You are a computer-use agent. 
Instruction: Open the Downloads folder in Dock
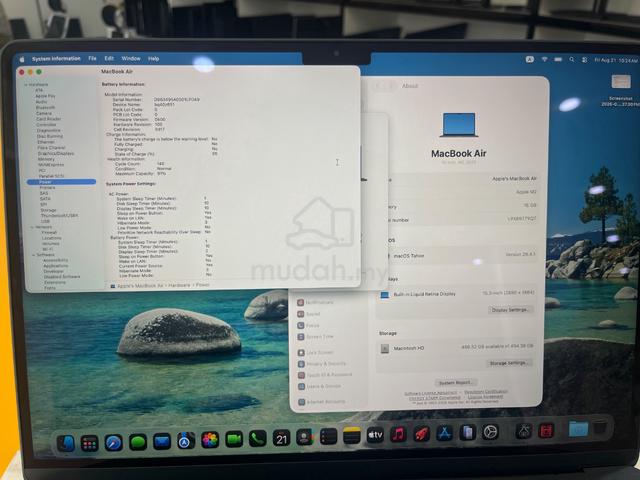click(578, 429)
